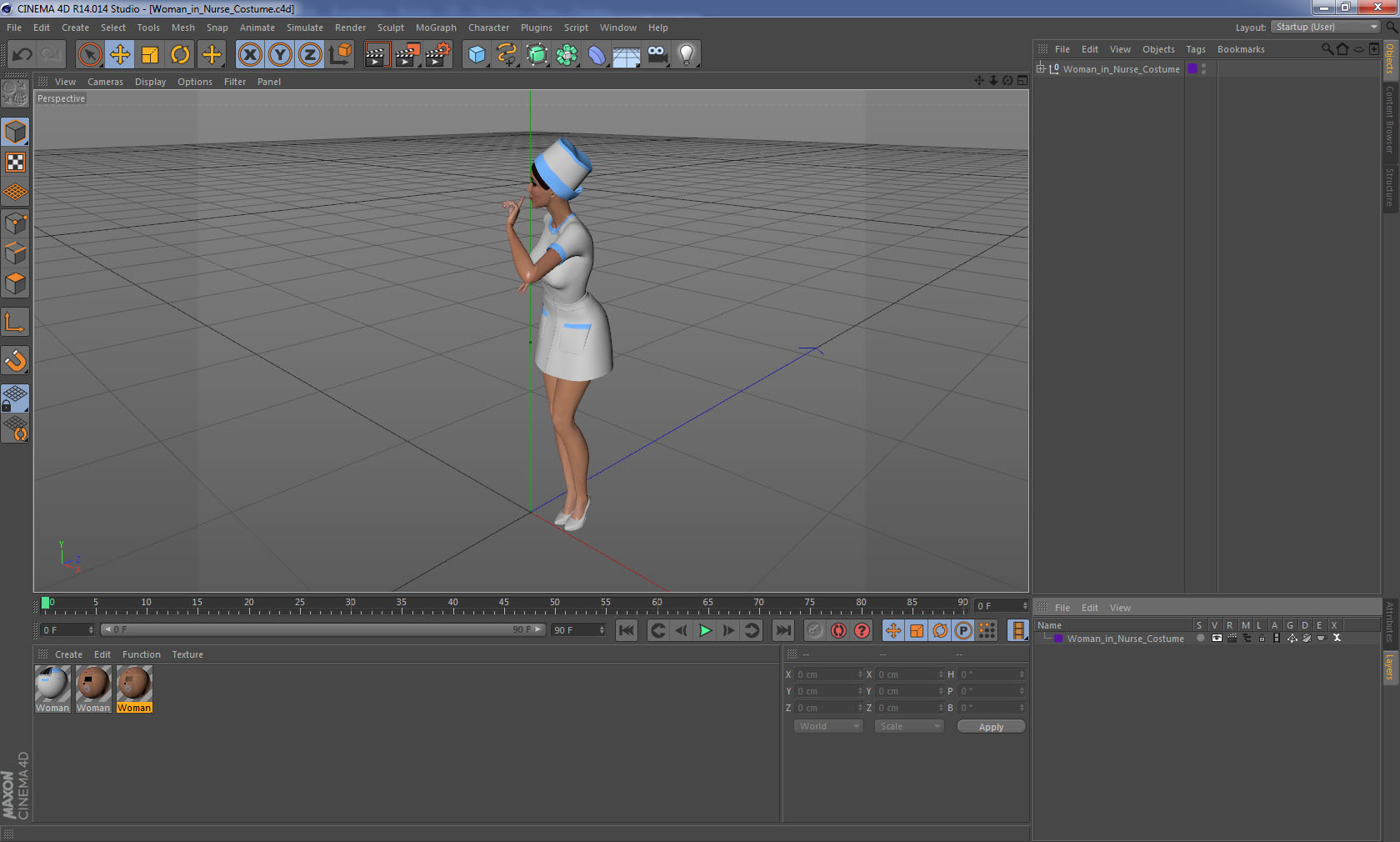
Task: Open the View menu in viewport
Action: click(x=65, y=82)
